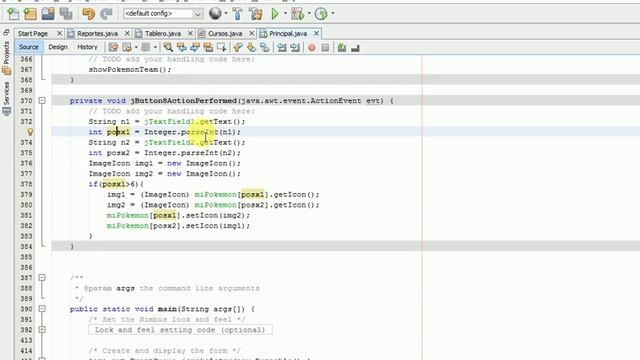Screen dimensions: 640x360
Task: Click the restore window icon above Projects
Action: [6, 33]
